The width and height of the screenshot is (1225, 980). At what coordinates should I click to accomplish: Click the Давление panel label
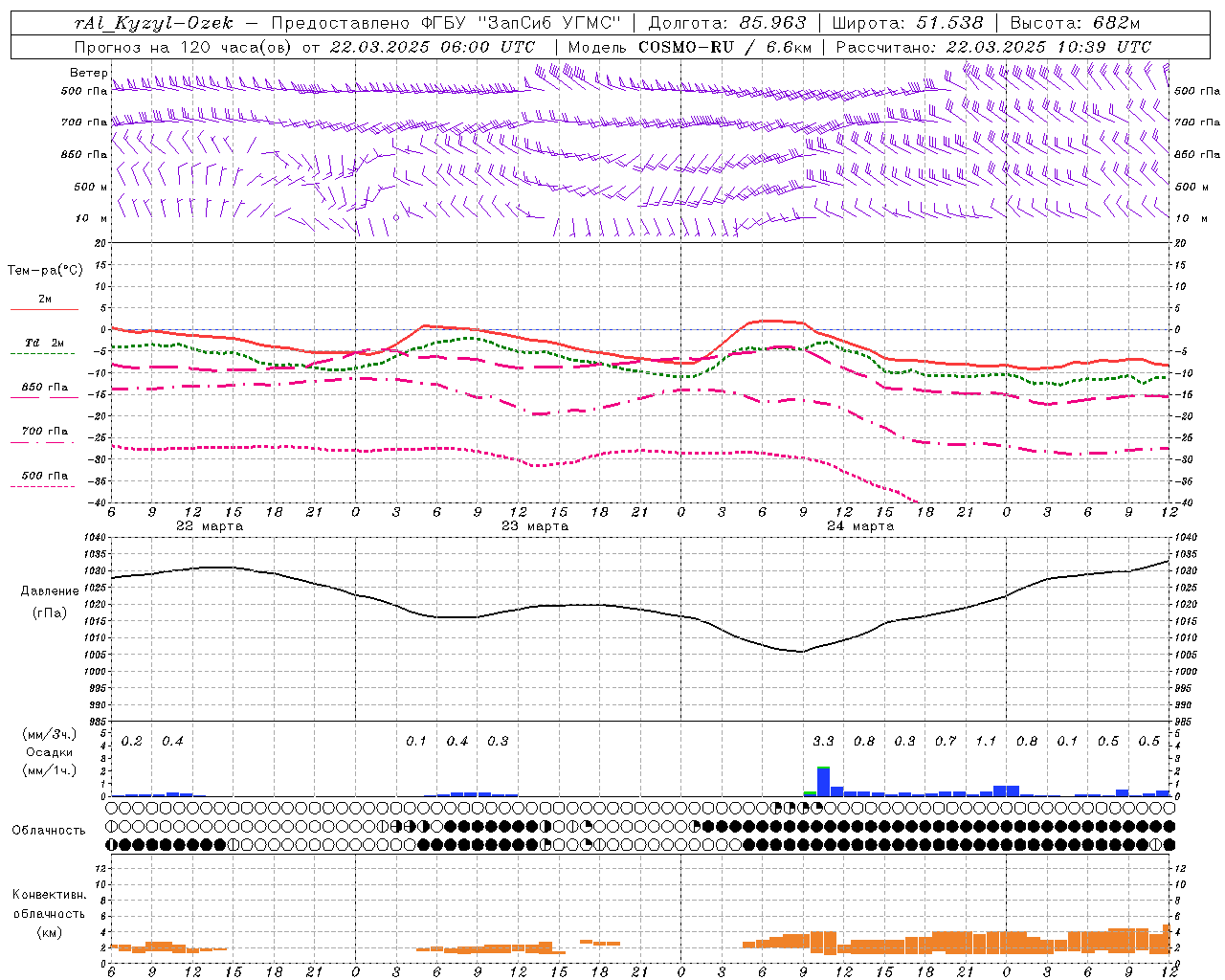tap(50, 591)
